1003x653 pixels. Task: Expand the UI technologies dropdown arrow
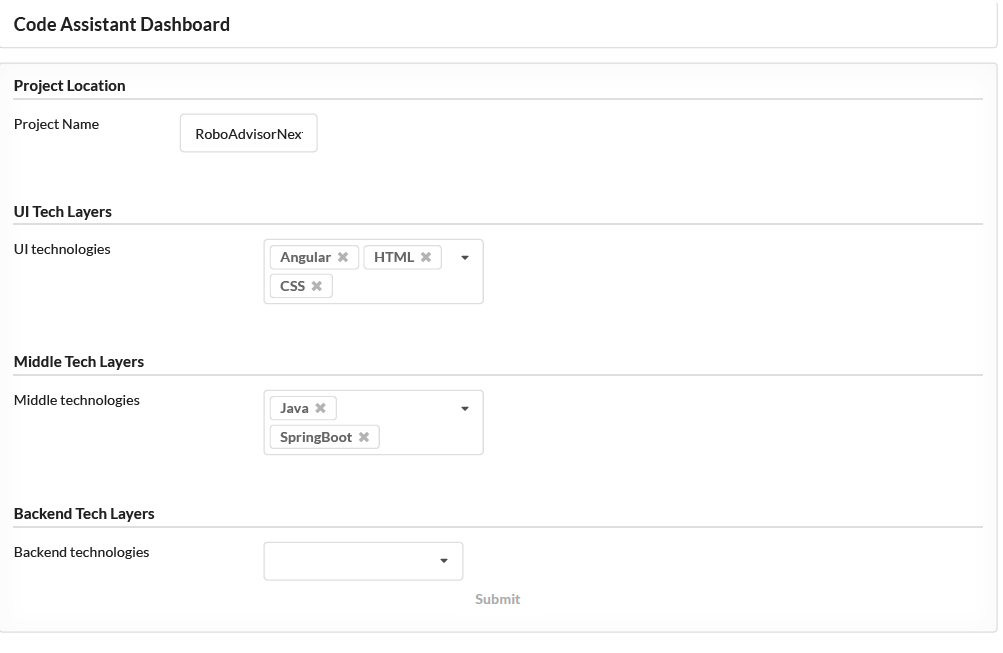pyautogui.click(x=465, y=258)
